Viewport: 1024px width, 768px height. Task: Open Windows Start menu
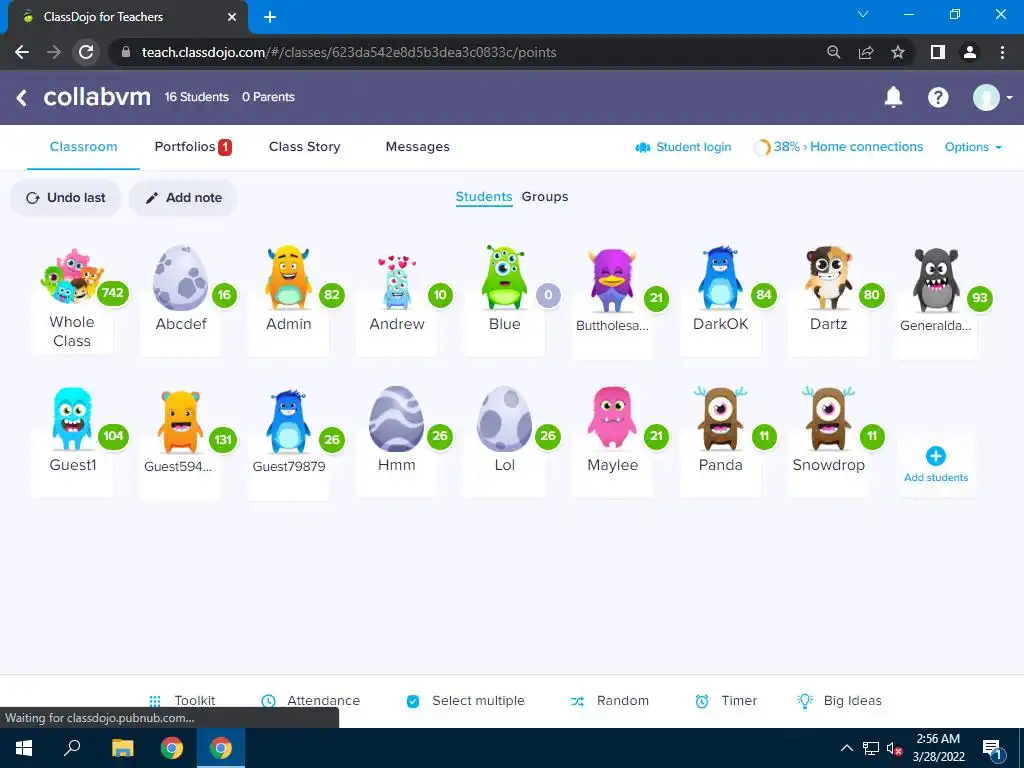[x=24, y=748]
